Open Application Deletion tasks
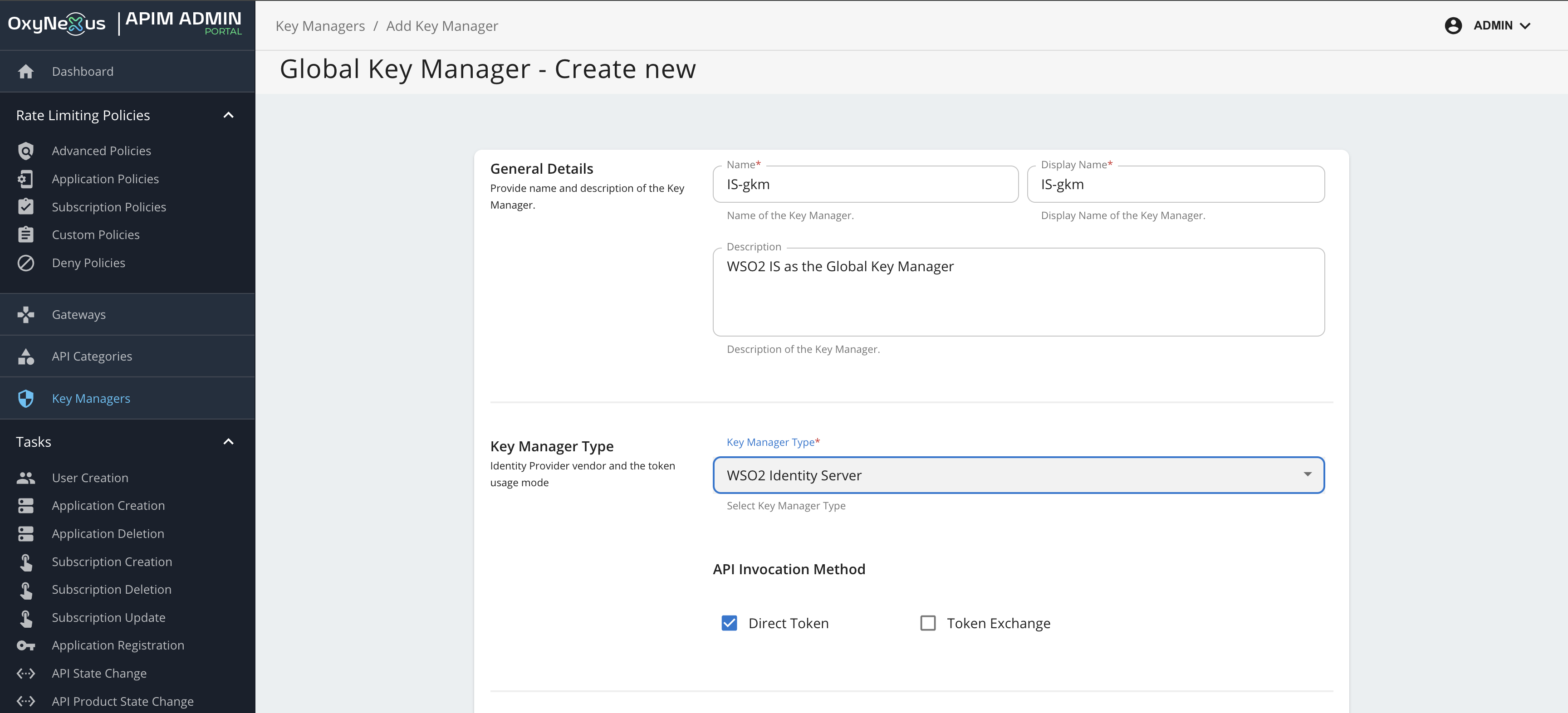Screen dimensions: 1568x713 [x=108, y=533]
